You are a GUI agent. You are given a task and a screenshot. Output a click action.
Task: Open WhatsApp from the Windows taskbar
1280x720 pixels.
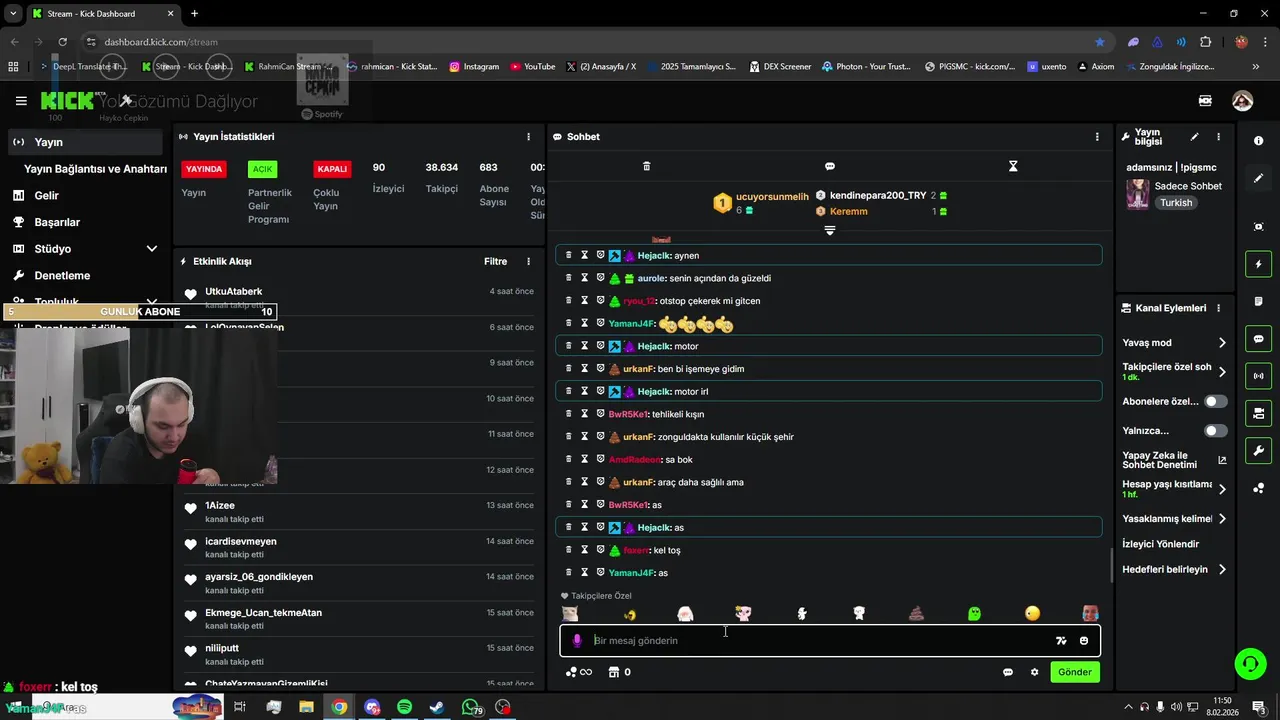coord(470,707)
